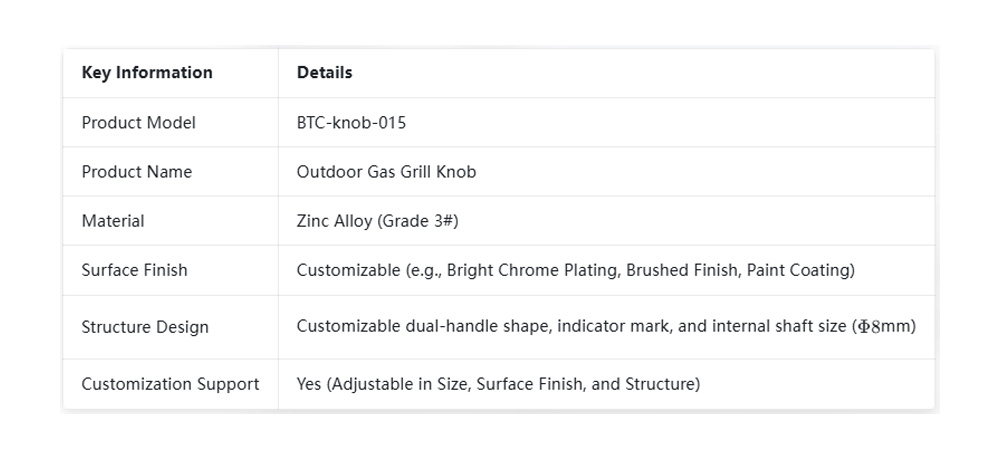Click the Key Information column header
Screen dimensions: 1000x460
[147, 73]
